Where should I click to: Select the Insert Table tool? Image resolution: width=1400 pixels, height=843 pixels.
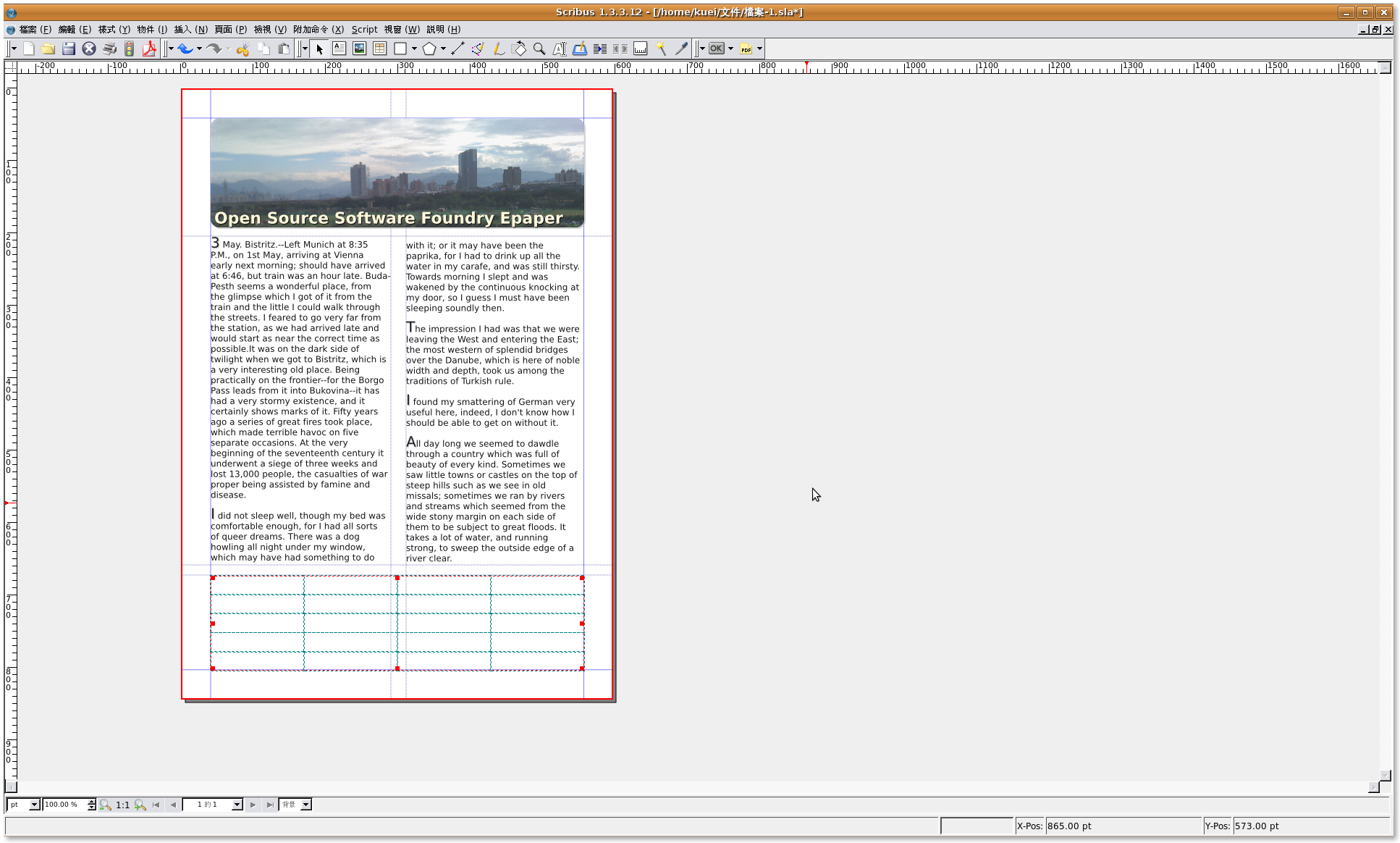(x=379, y=49)
